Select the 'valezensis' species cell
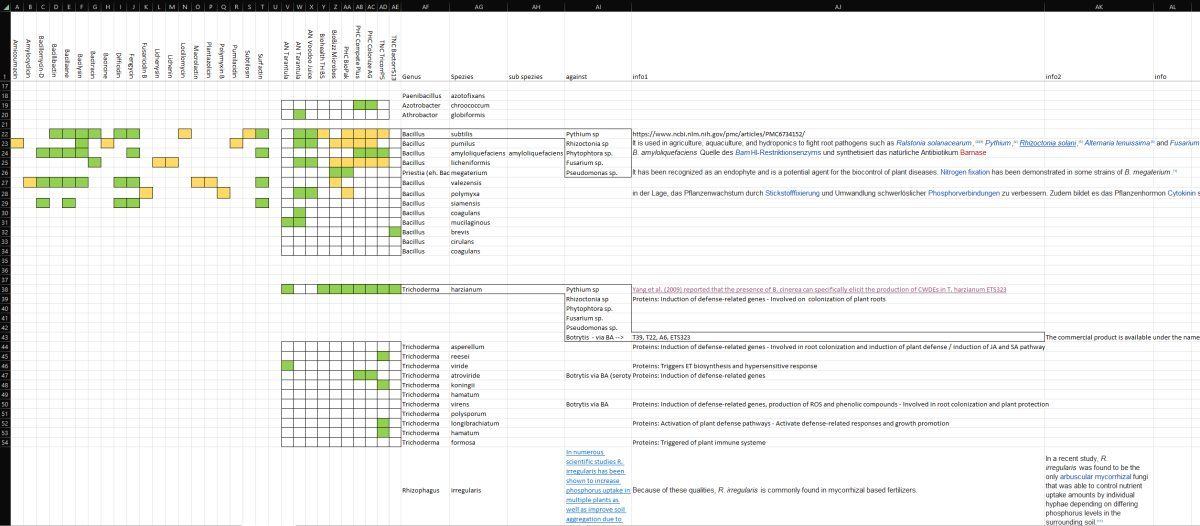Viewport: 1200px width, 526px height. click(x=479, y=183)
